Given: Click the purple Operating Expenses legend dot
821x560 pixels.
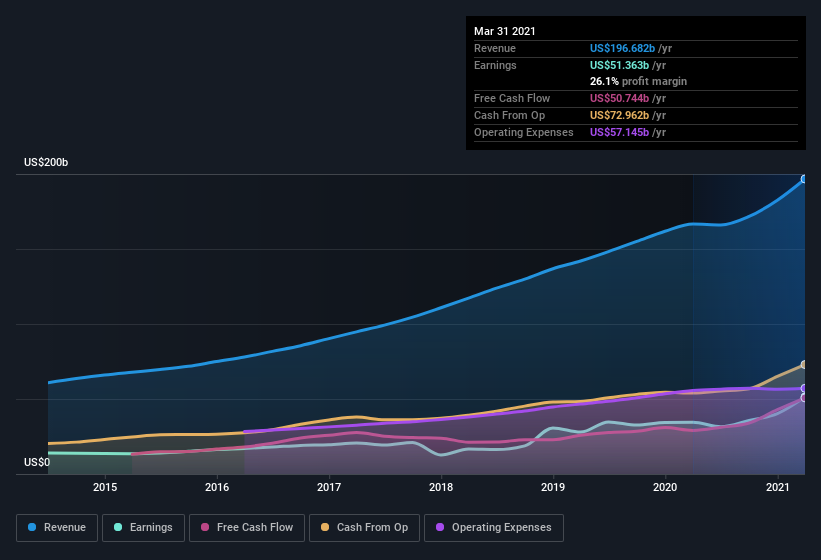Looking at the screenshot, I should coord(440,528).
